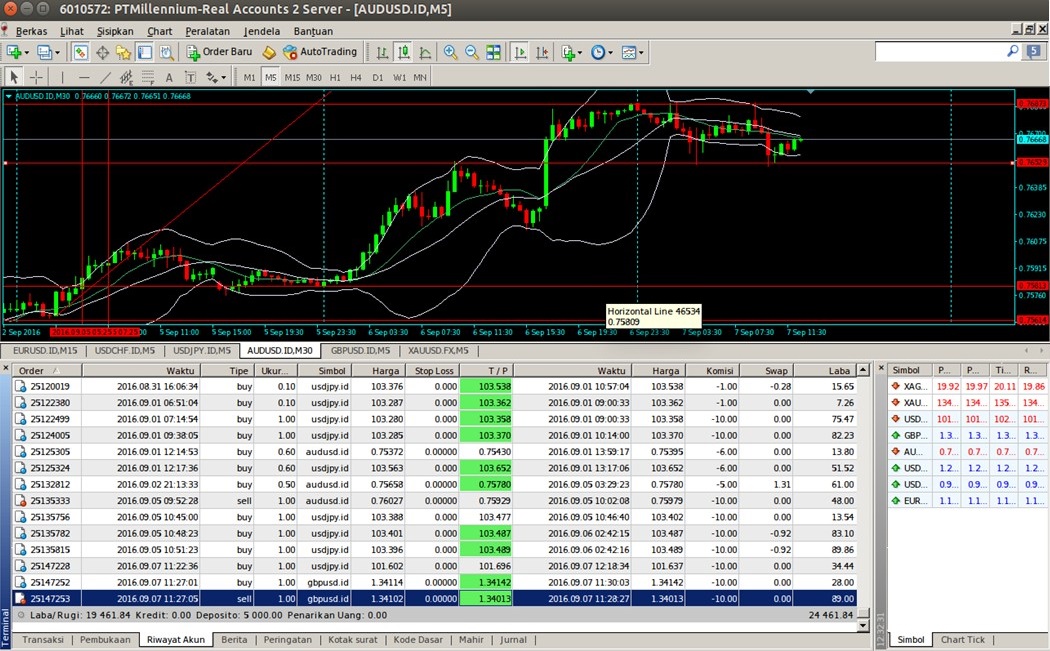Open the Sisipkan menu

[x=115, y=31]
